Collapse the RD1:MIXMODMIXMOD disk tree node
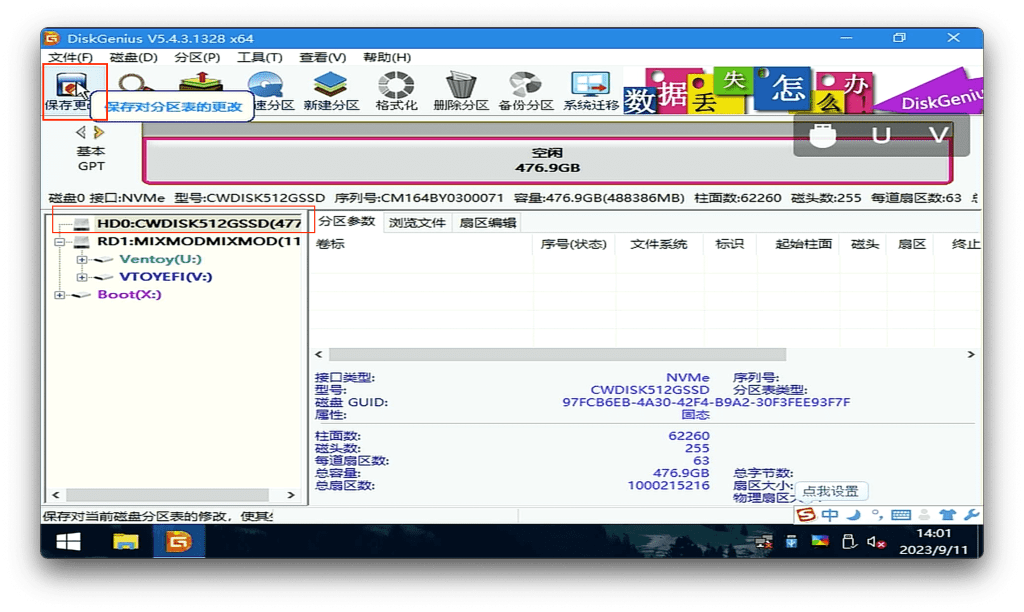1024x612 pixels. 60,242
